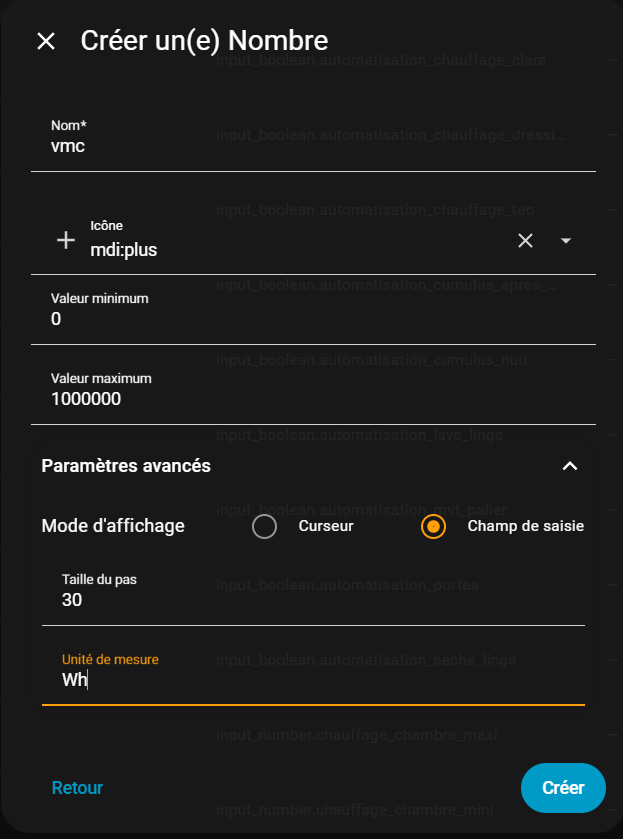Select the Curseur radio circle
The image size is (623, 839).
pyautogui.click(x=264, y=526)
